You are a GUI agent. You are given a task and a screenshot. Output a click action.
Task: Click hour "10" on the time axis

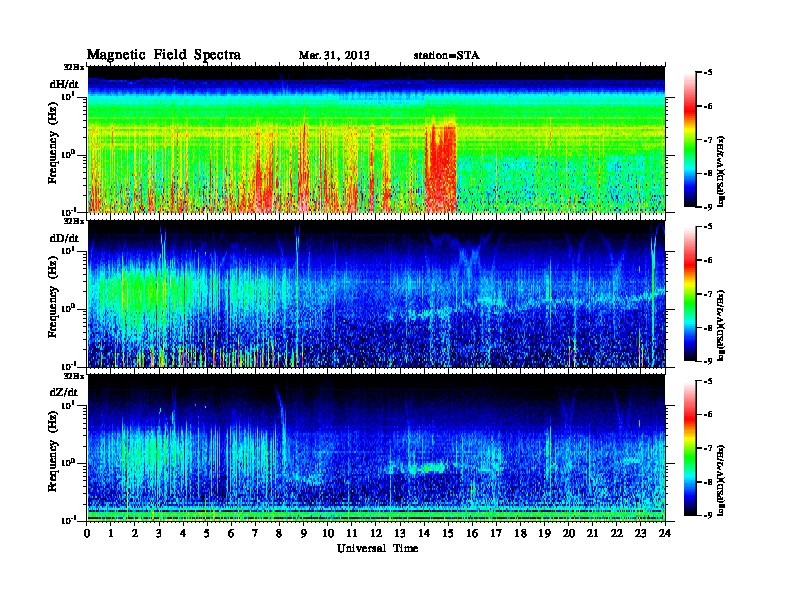point(328,533)
